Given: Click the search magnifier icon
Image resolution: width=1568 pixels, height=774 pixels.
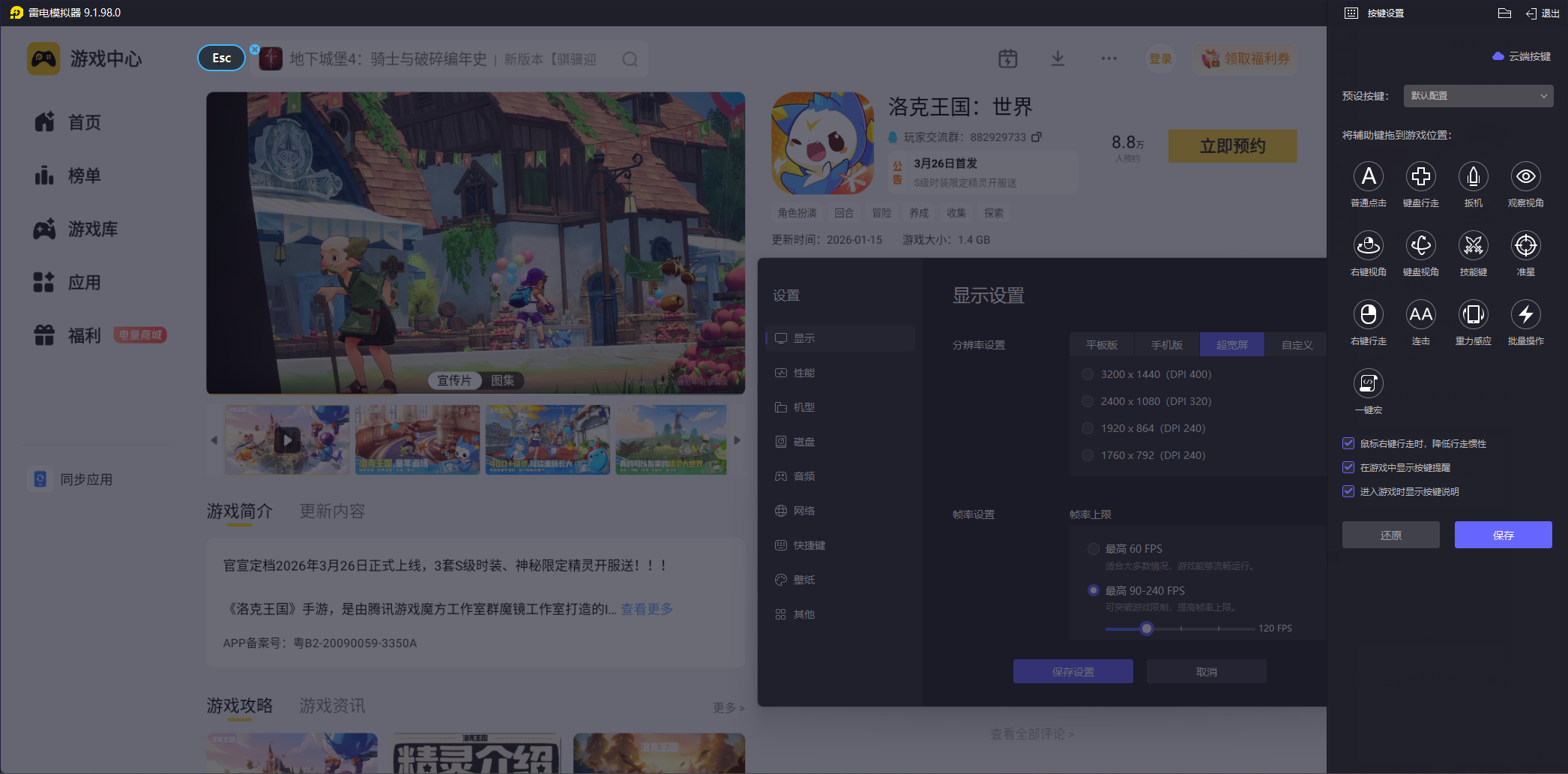Looking at the screenshot, I should point(630,59).
